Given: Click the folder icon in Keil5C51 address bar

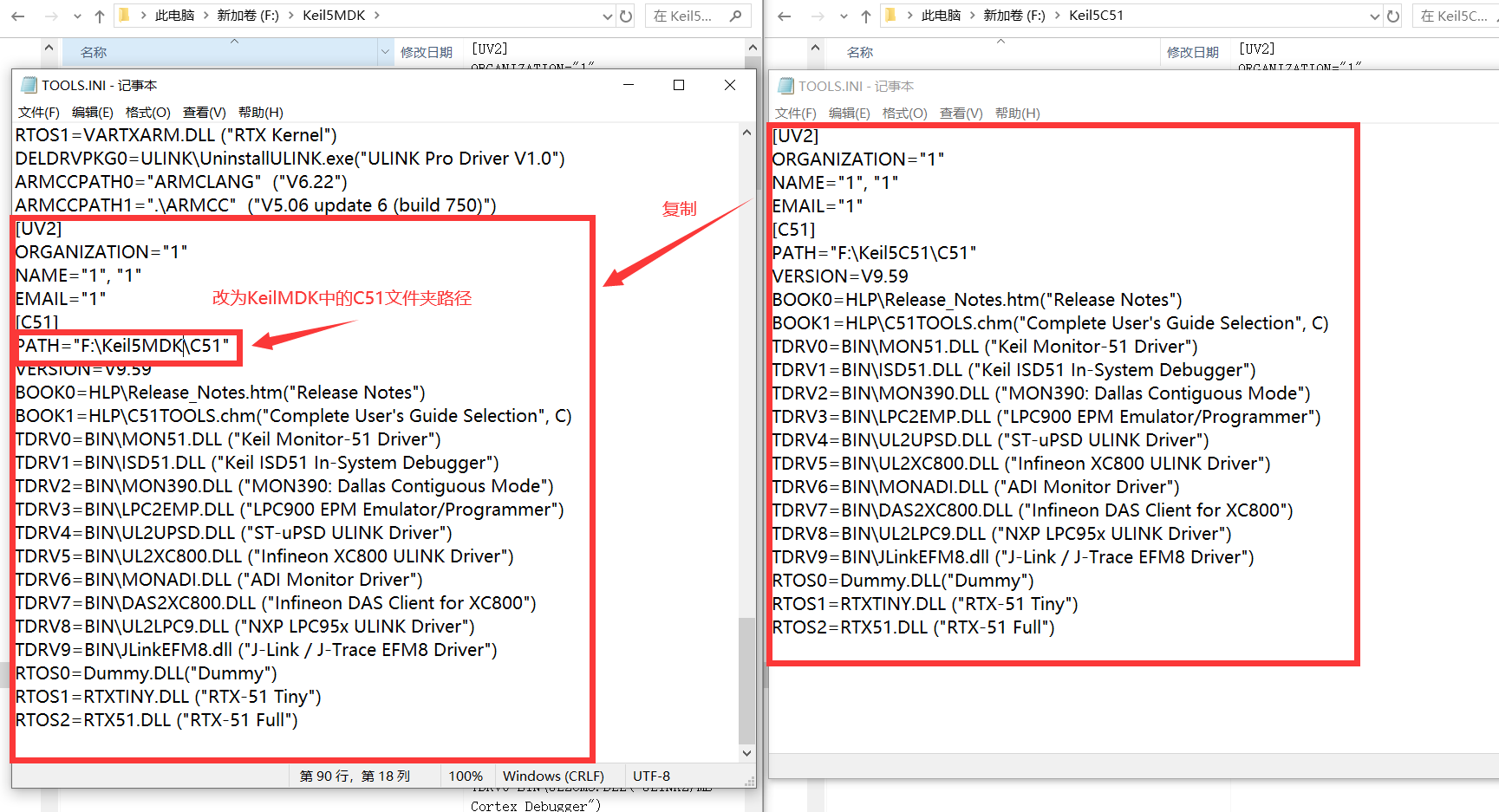Looking at the screenshot, I should click(890, 15).
